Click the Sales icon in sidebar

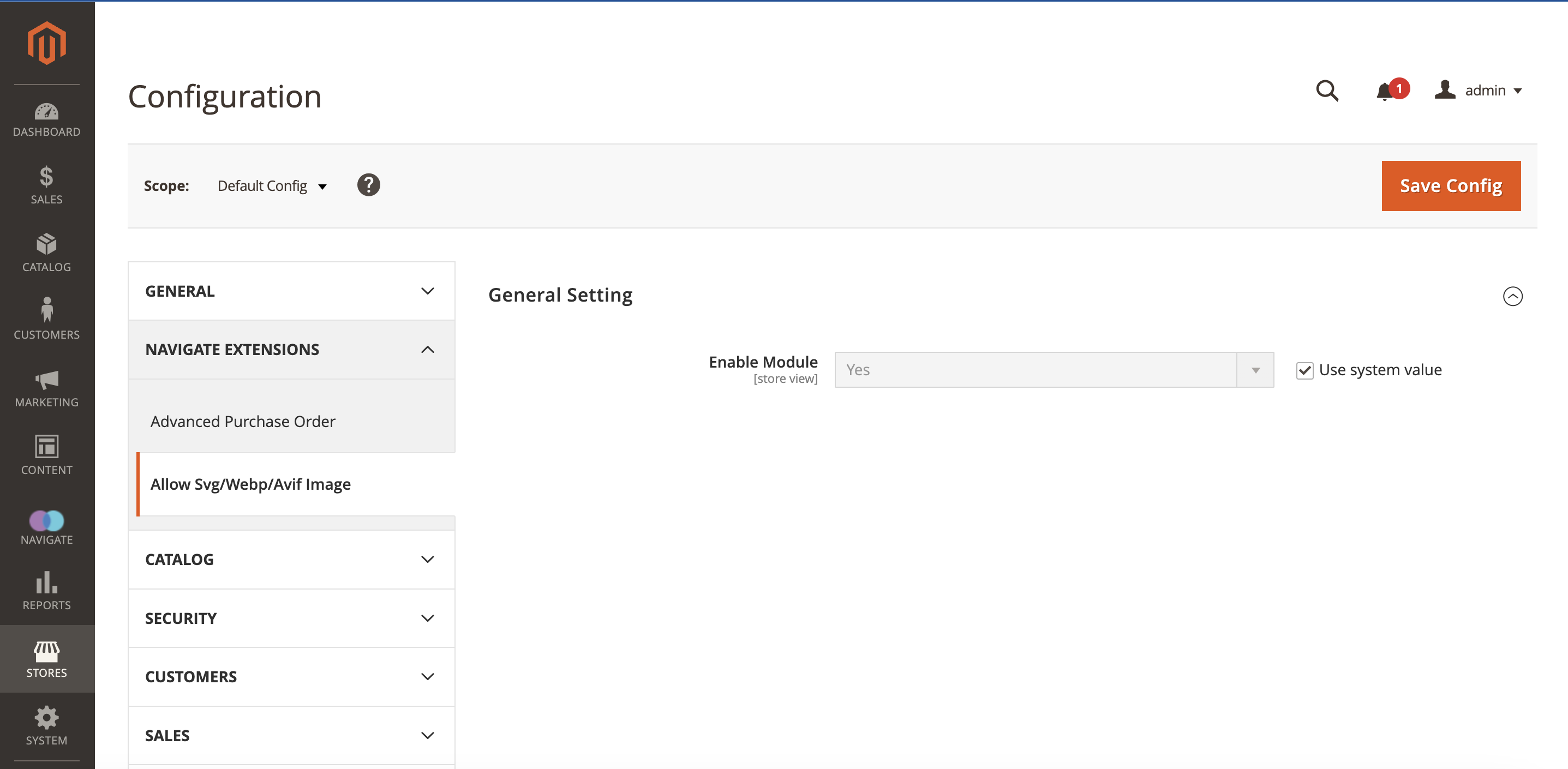pyautogui.click(x=46, y=185)
